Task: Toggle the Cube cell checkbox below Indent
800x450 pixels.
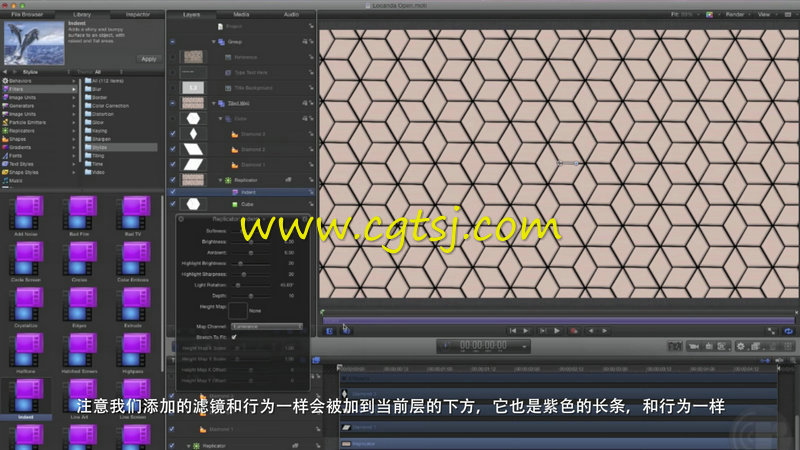Action: pyautogui.click(x=173, y=204)
